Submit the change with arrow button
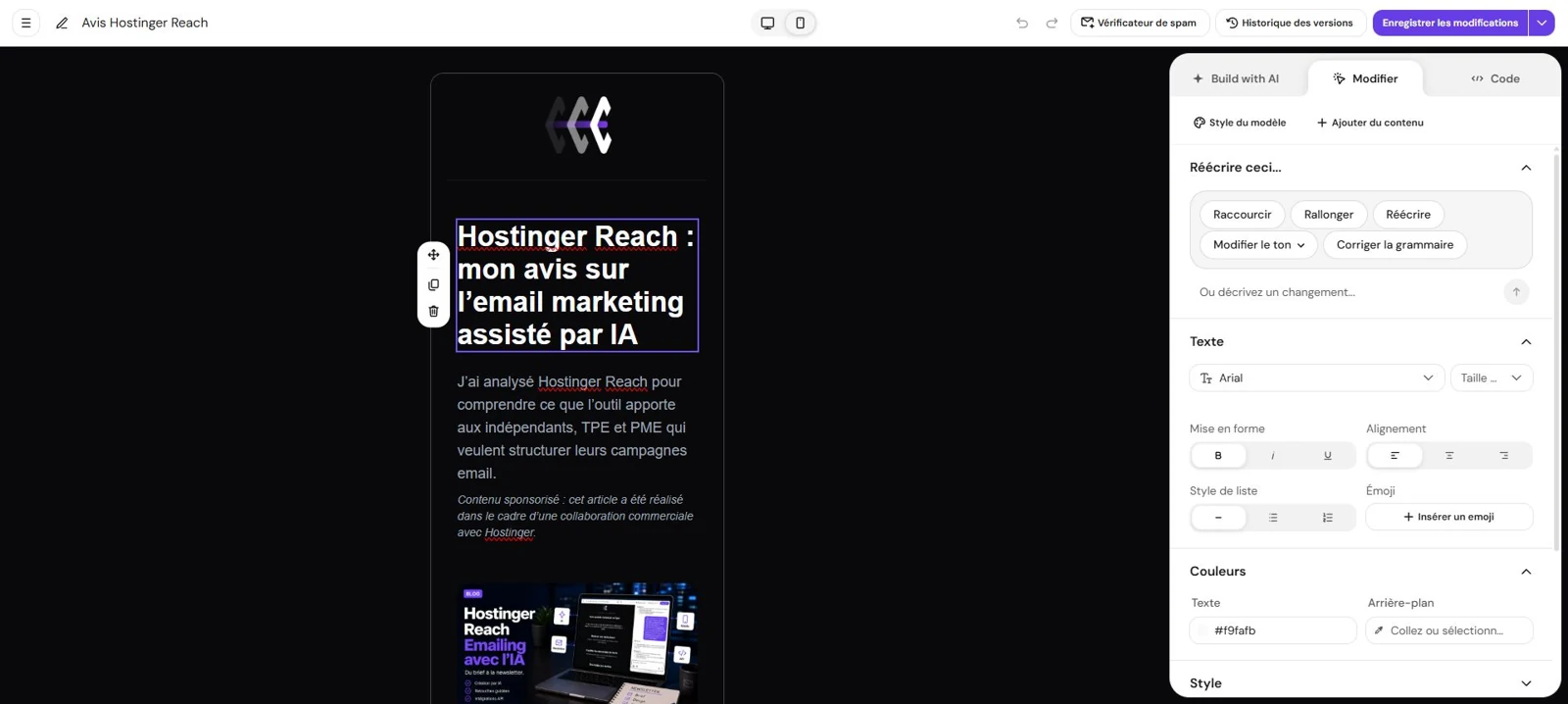1568x704 pixels. pos(1516,292)
